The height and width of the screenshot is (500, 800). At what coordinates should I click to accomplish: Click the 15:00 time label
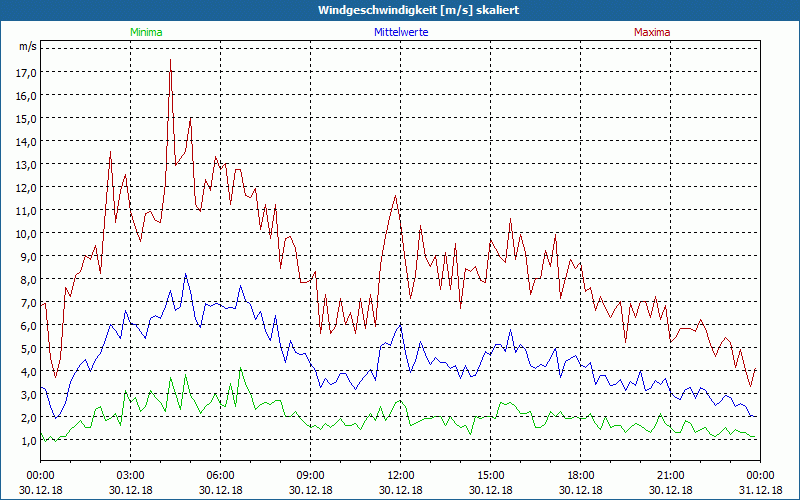[x=490, y=476]
